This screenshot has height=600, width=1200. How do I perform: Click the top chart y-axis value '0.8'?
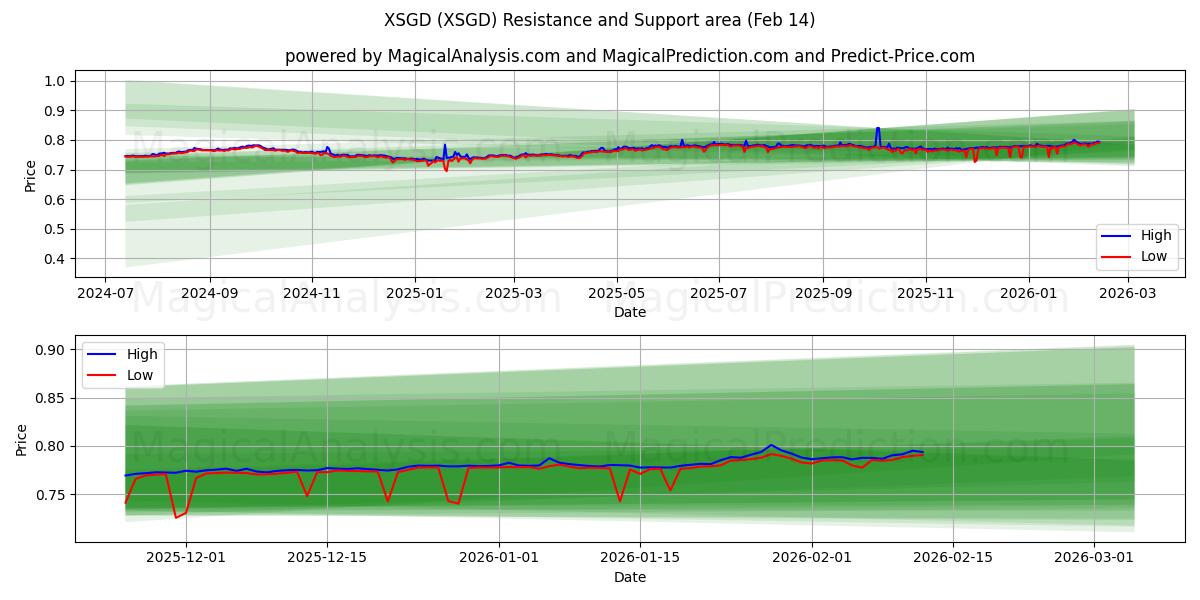55,140
